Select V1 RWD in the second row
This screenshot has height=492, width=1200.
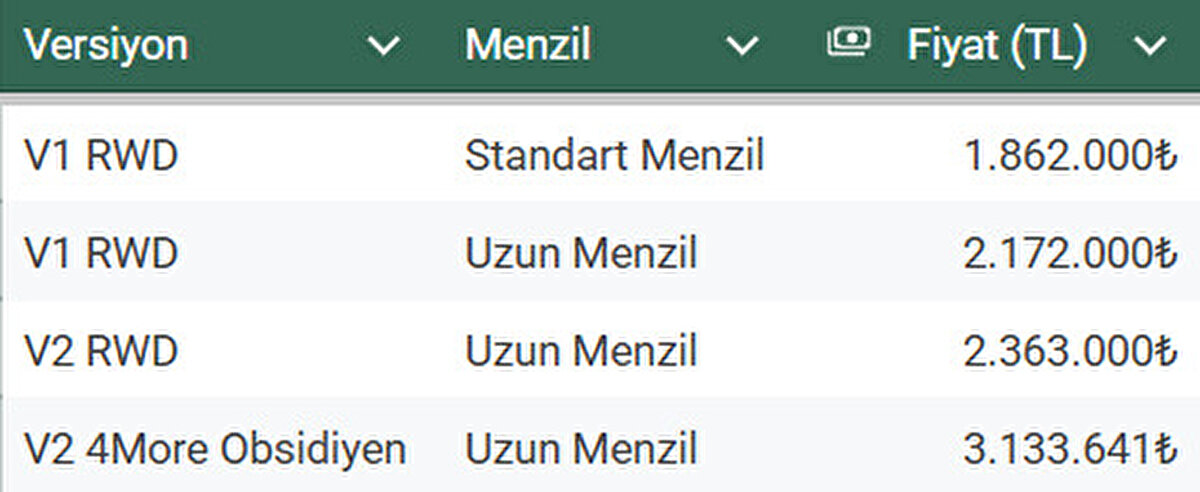click(x=100, y=254)
